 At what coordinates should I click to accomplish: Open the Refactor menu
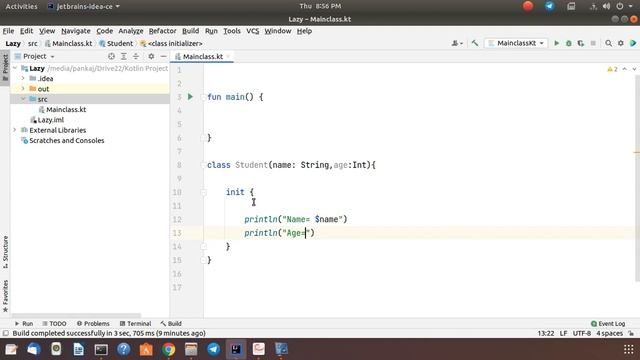pyautogui.click(x=162, y=31)
